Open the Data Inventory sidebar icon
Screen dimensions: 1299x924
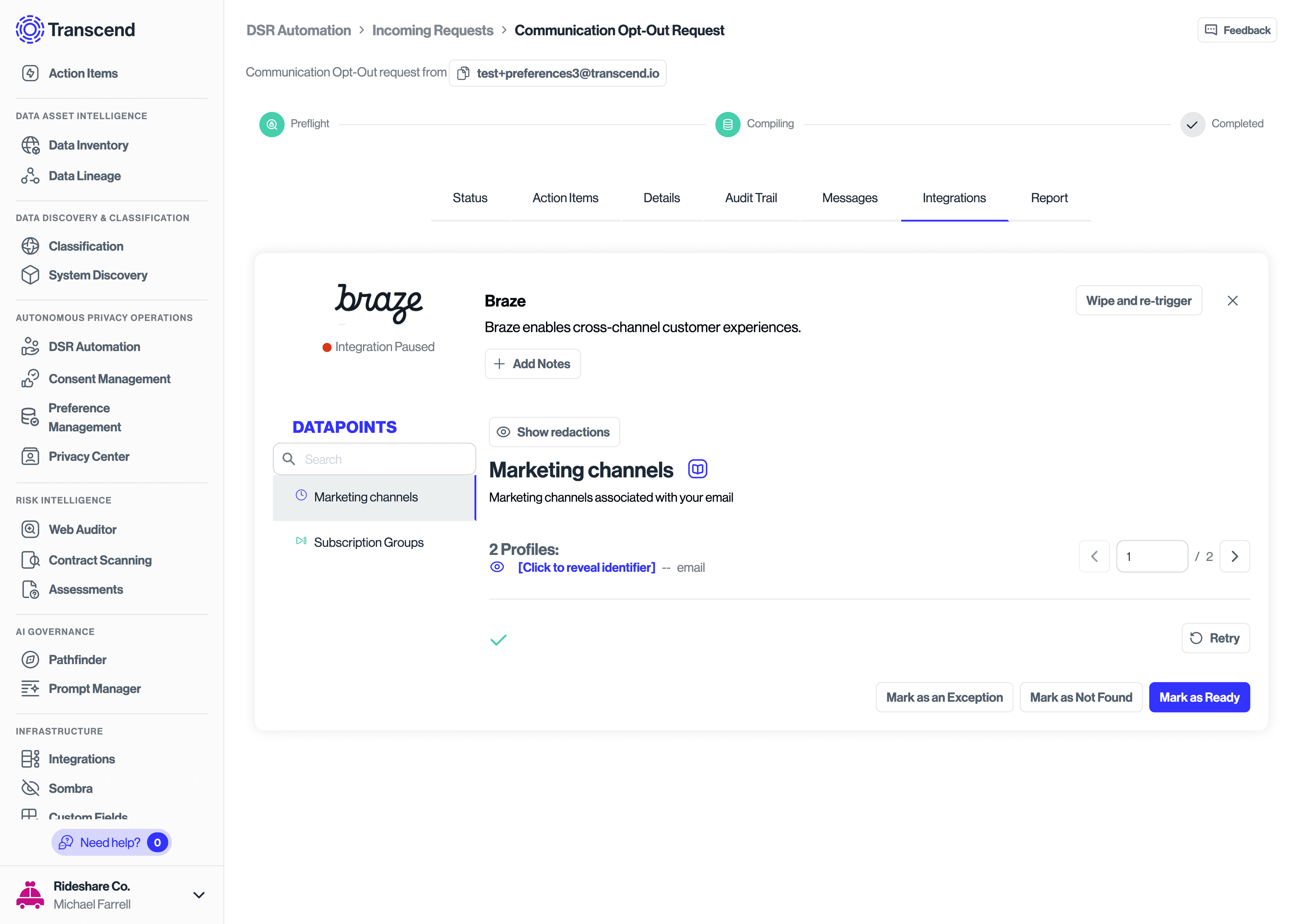30,145
